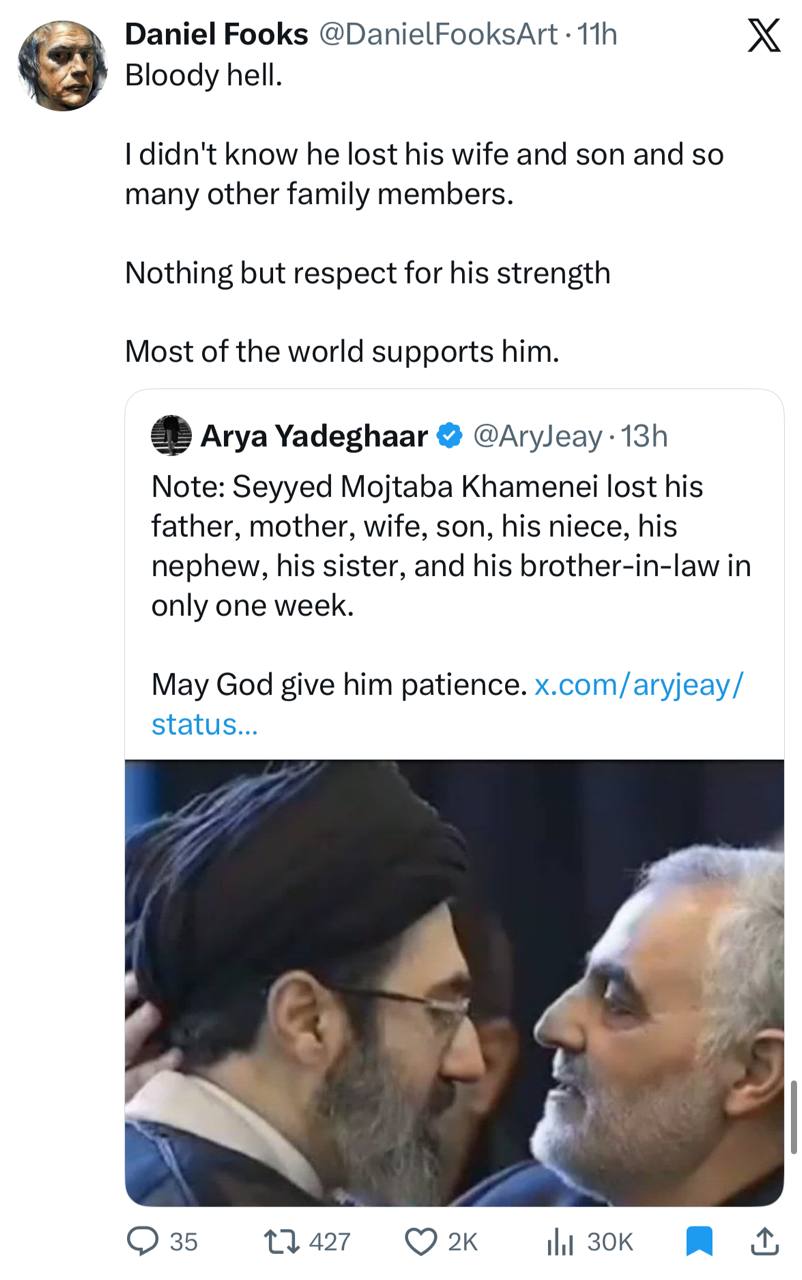Open the Daniel Fooks display name
This screenshot has height=1280, width=802.
216,34
